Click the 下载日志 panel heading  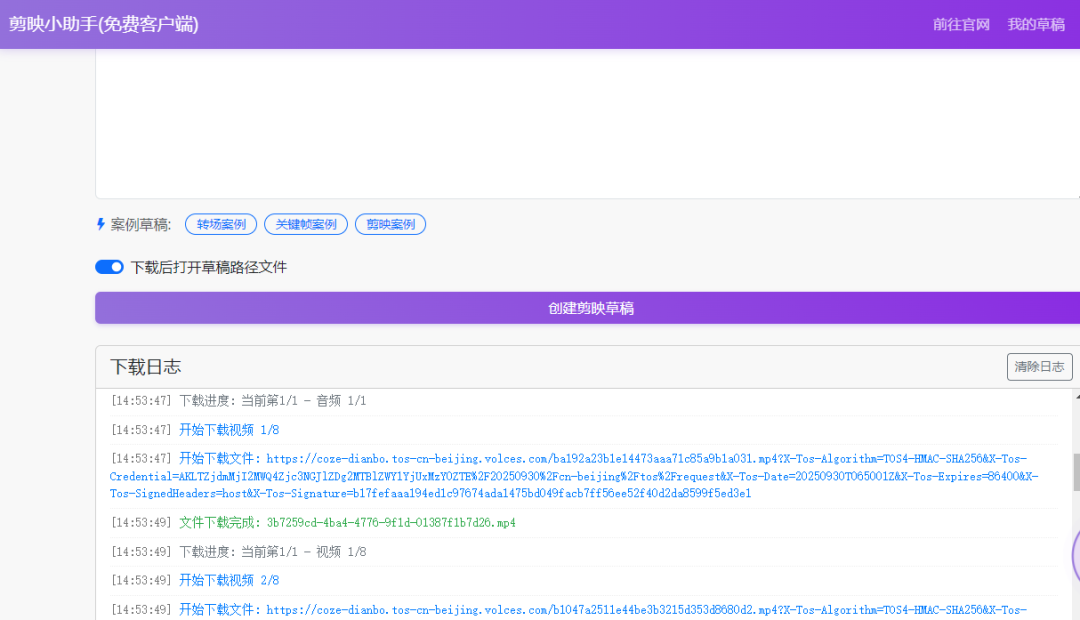(x=145, y=366)
